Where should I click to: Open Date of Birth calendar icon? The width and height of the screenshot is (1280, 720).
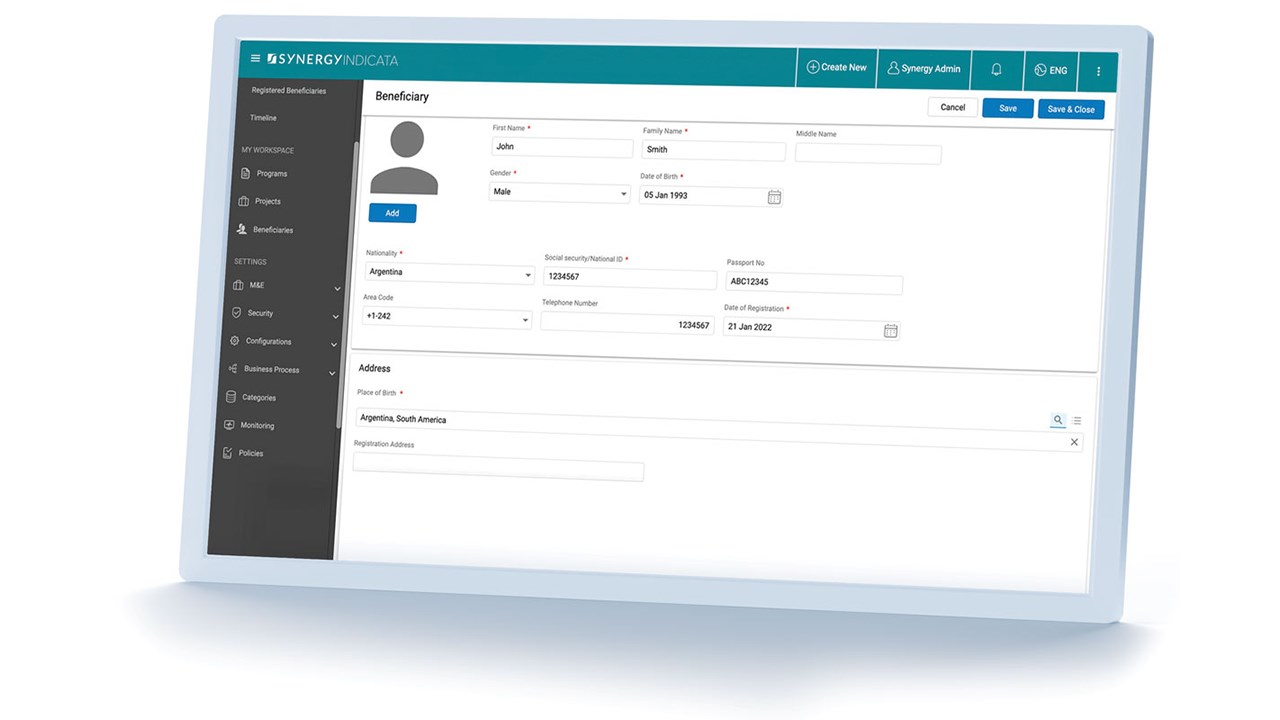pos(774,197)
